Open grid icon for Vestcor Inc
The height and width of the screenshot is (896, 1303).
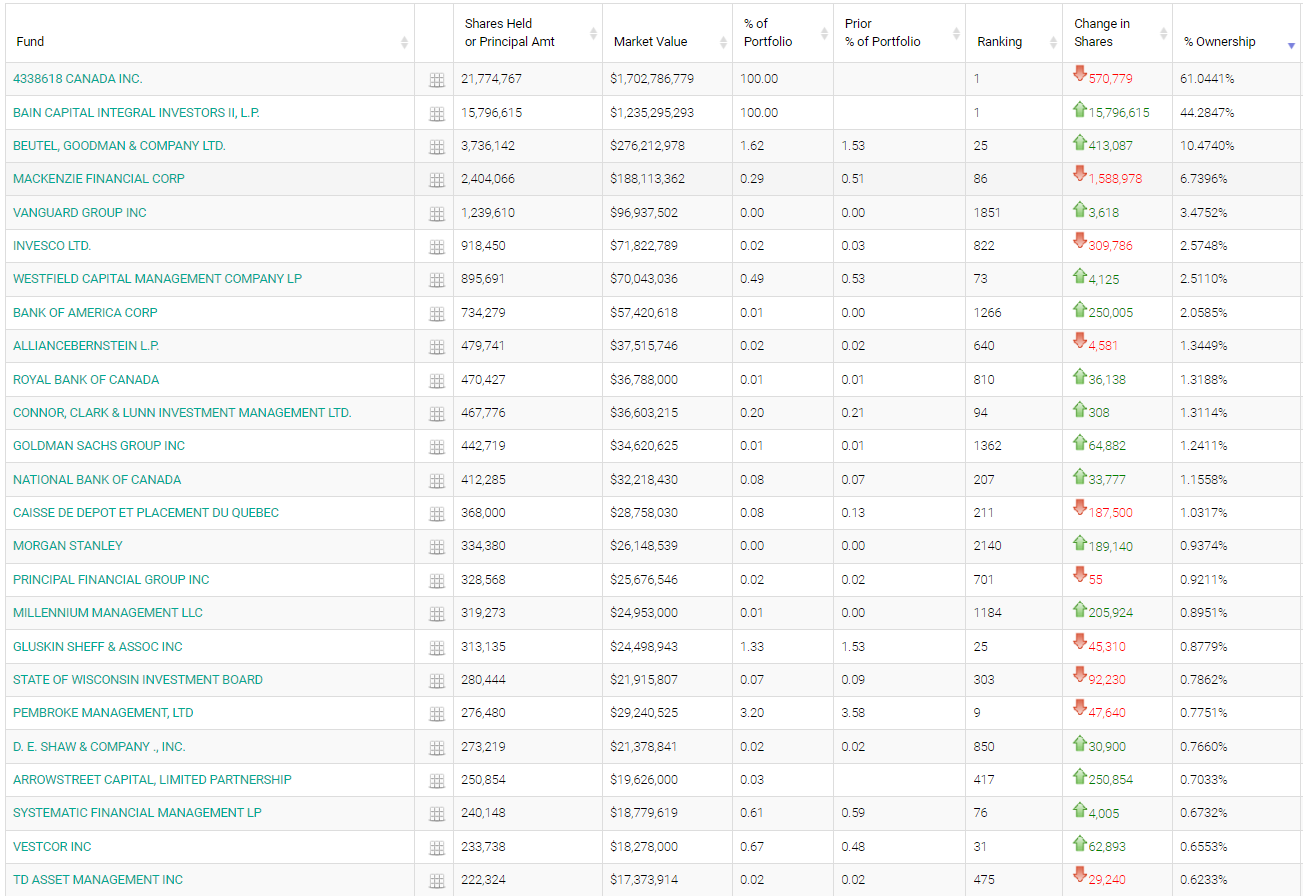(436, 848)
